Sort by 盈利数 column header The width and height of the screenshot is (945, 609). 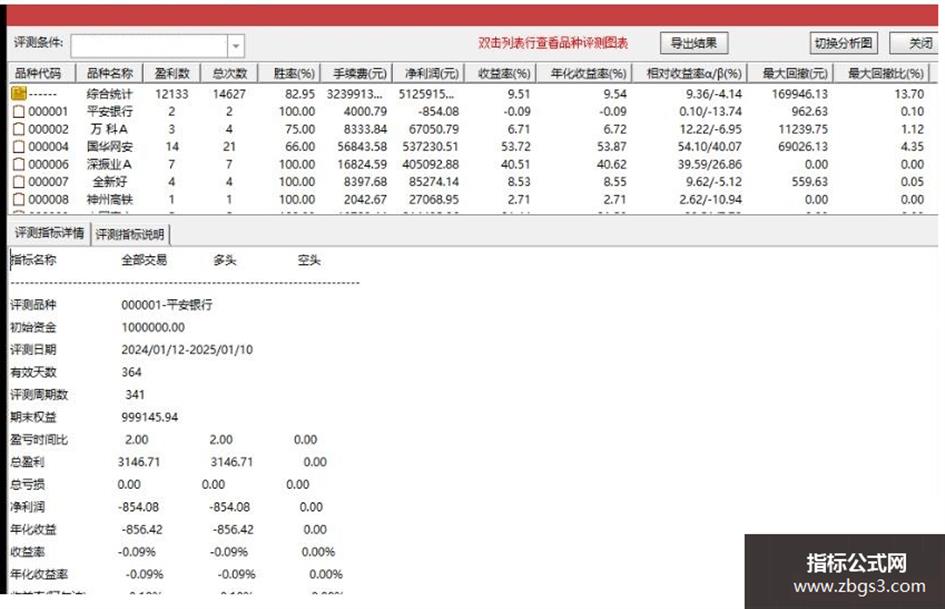172,74
